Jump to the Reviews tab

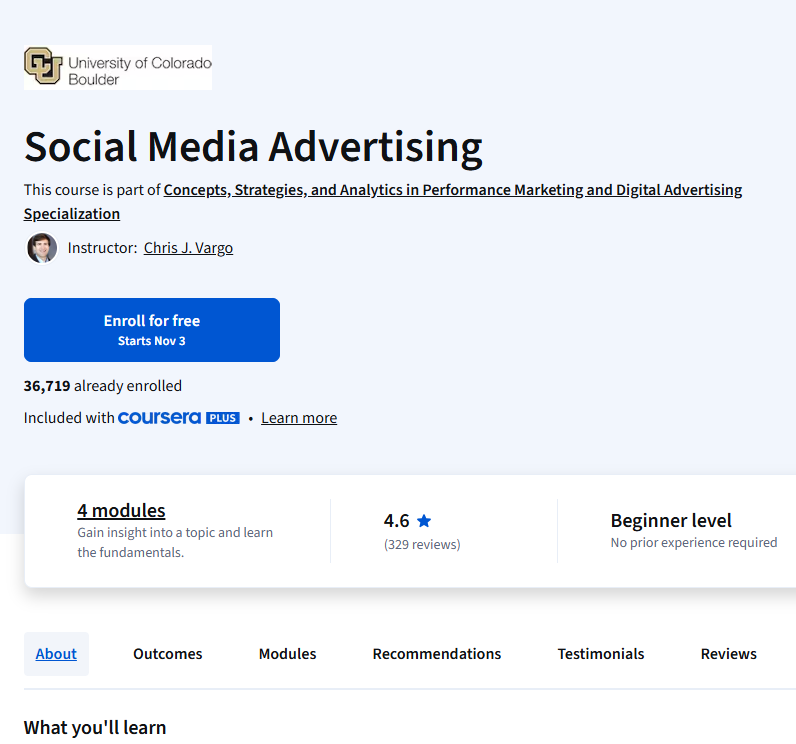pyautogui.click(x=728, y=654)
